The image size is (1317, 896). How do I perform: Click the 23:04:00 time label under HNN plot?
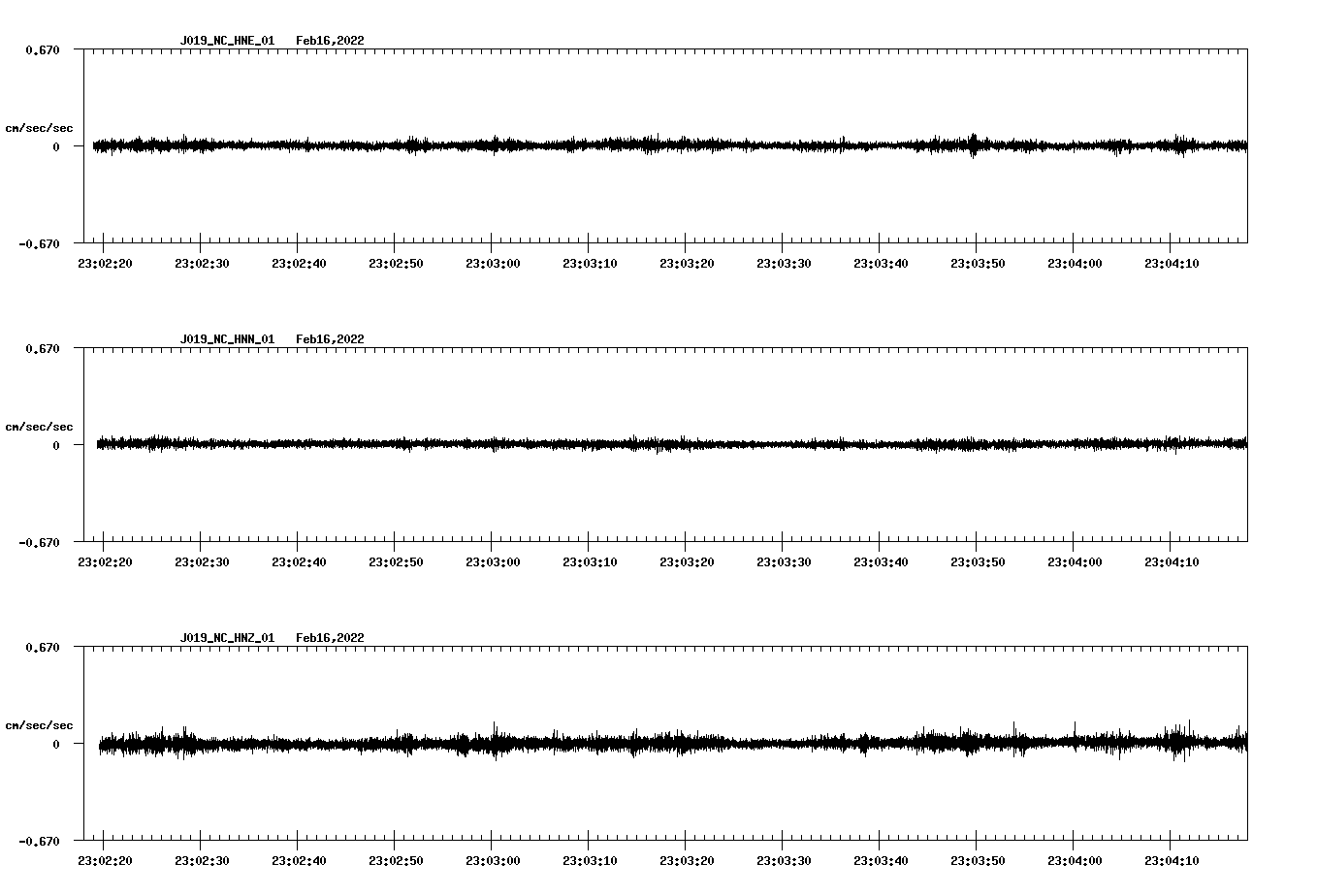click(1075, 561)
